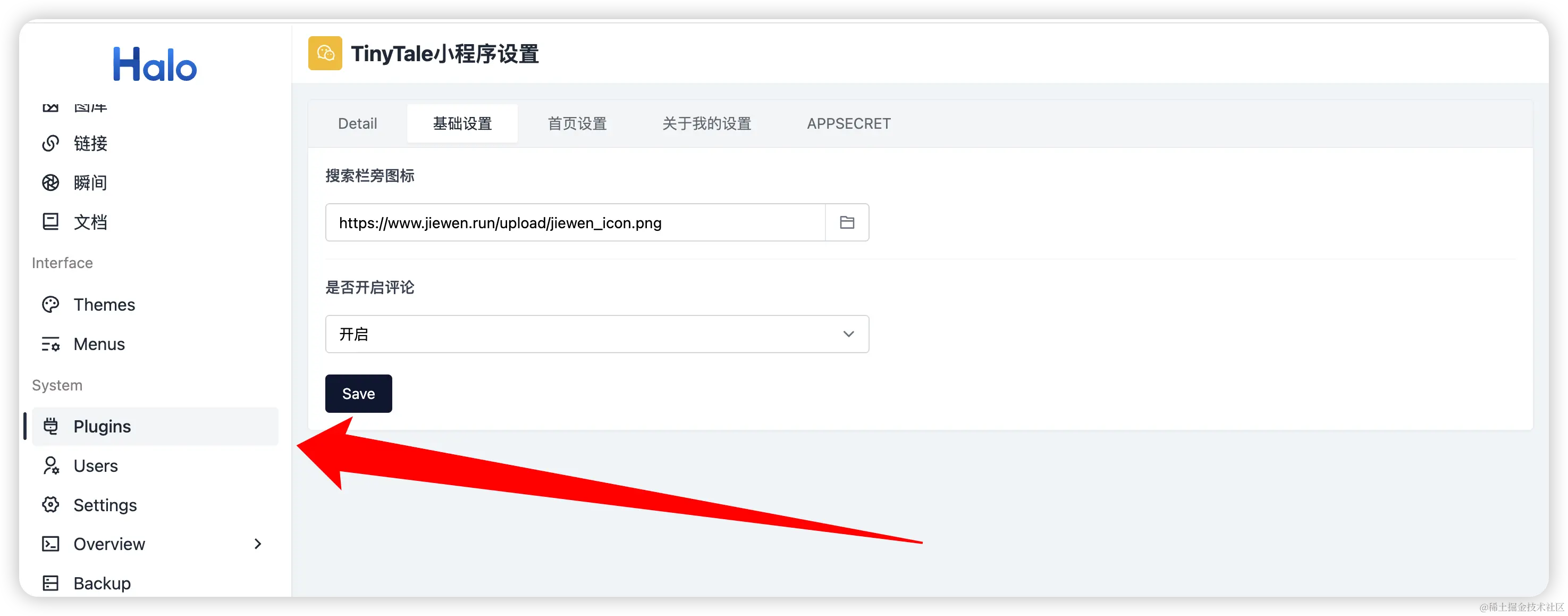Image resolution: width=1568 pixels, height=616 pixels.
Task: Switch to the 首页设置 tab
Action: click(x=577, y=124)
